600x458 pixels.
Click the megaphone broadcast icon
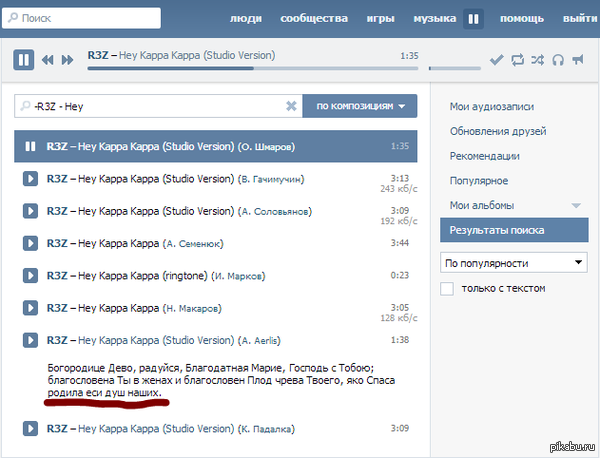point(577,60)
